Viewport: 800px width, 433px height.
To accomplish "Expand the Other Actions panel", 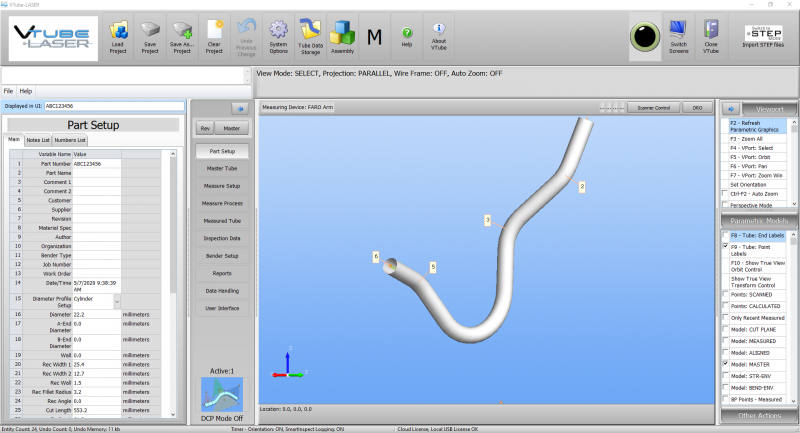I will tap(759, 416).
